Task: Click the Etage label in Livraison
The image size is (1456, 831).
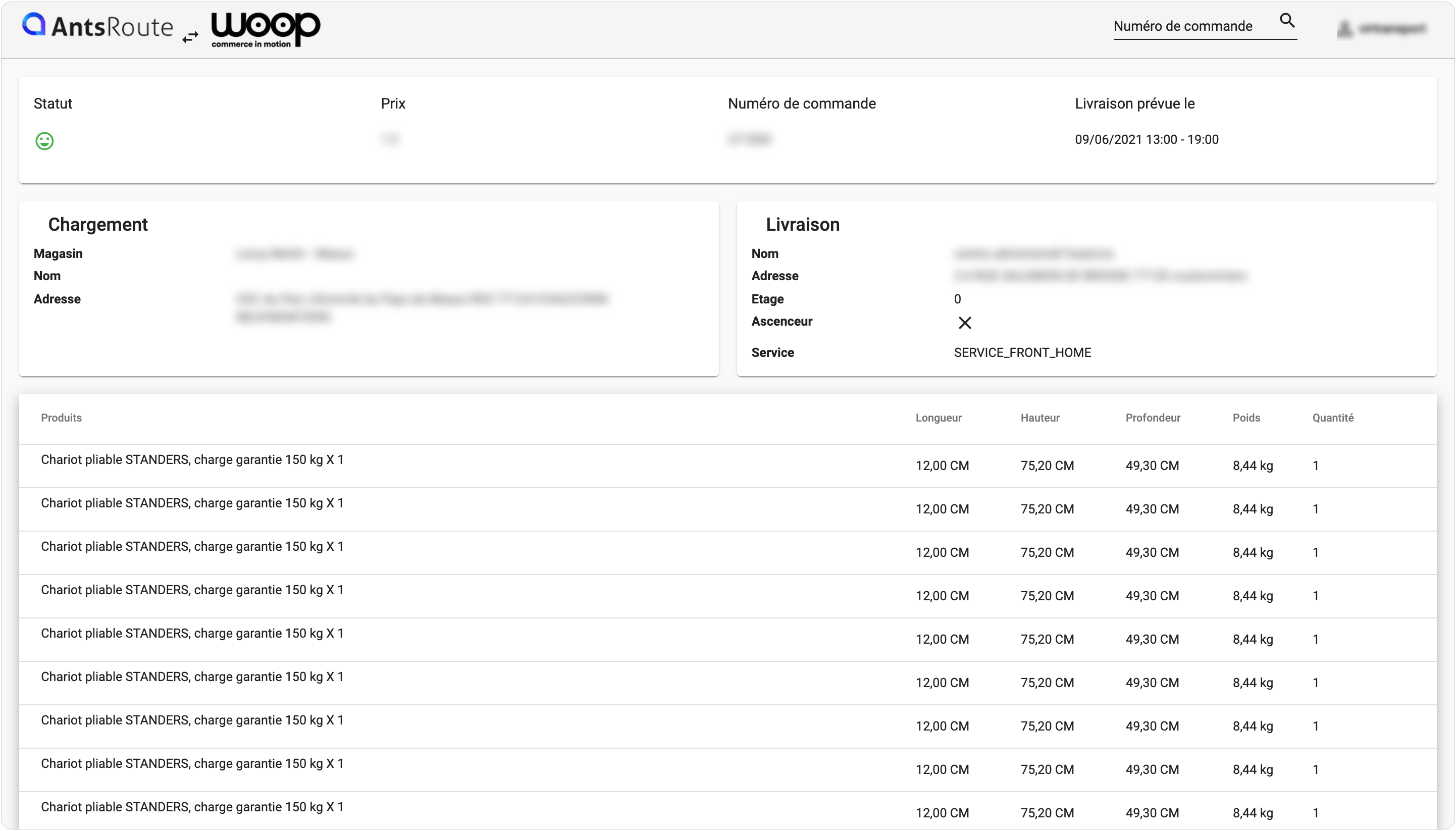Action: (x=767, y=299)
